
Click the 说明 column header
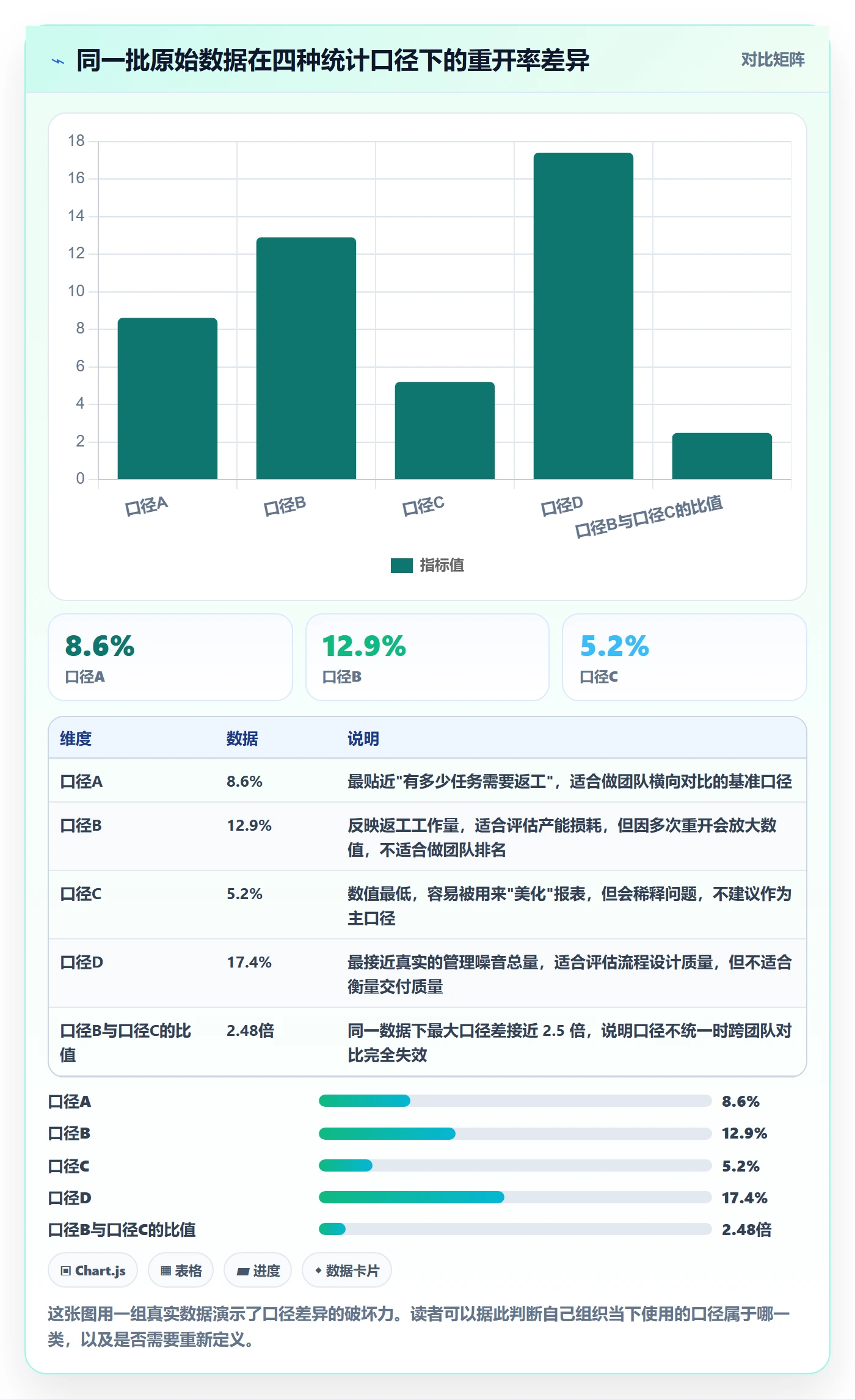[x=363, y=738]
